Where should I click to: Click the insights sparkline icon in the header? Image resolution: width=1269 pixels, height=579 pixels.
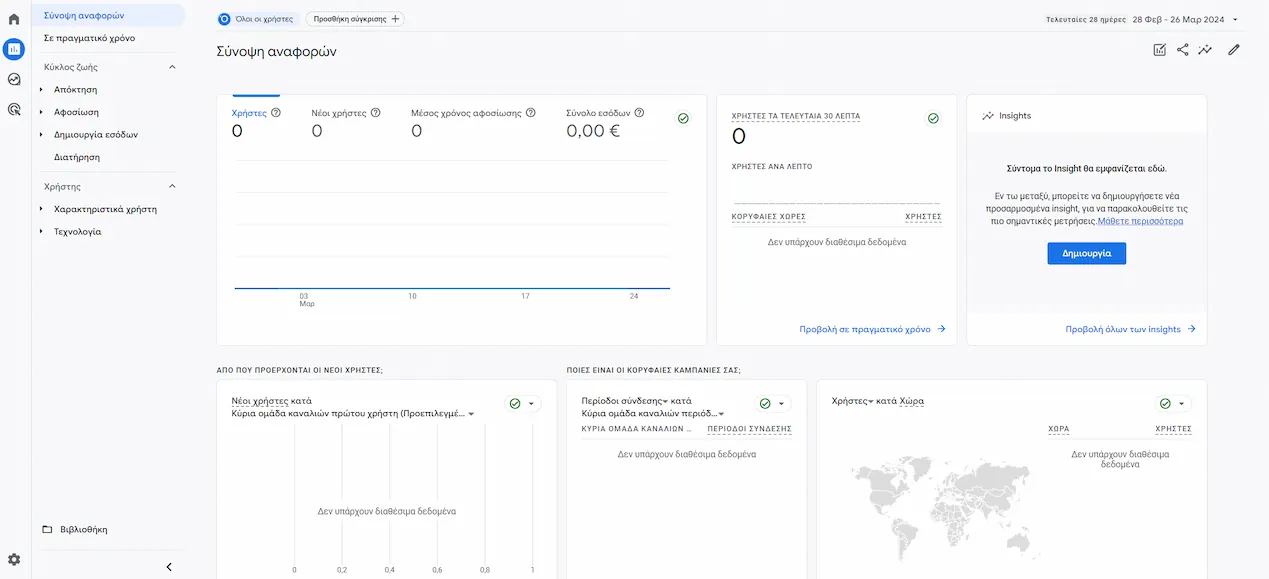point(1205,48)
